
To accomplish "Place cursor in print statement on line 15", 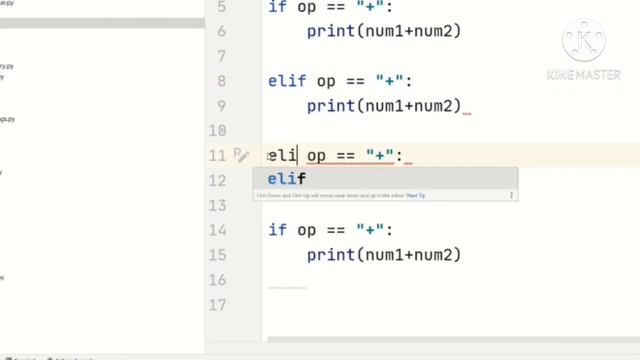I will [384, 255].
